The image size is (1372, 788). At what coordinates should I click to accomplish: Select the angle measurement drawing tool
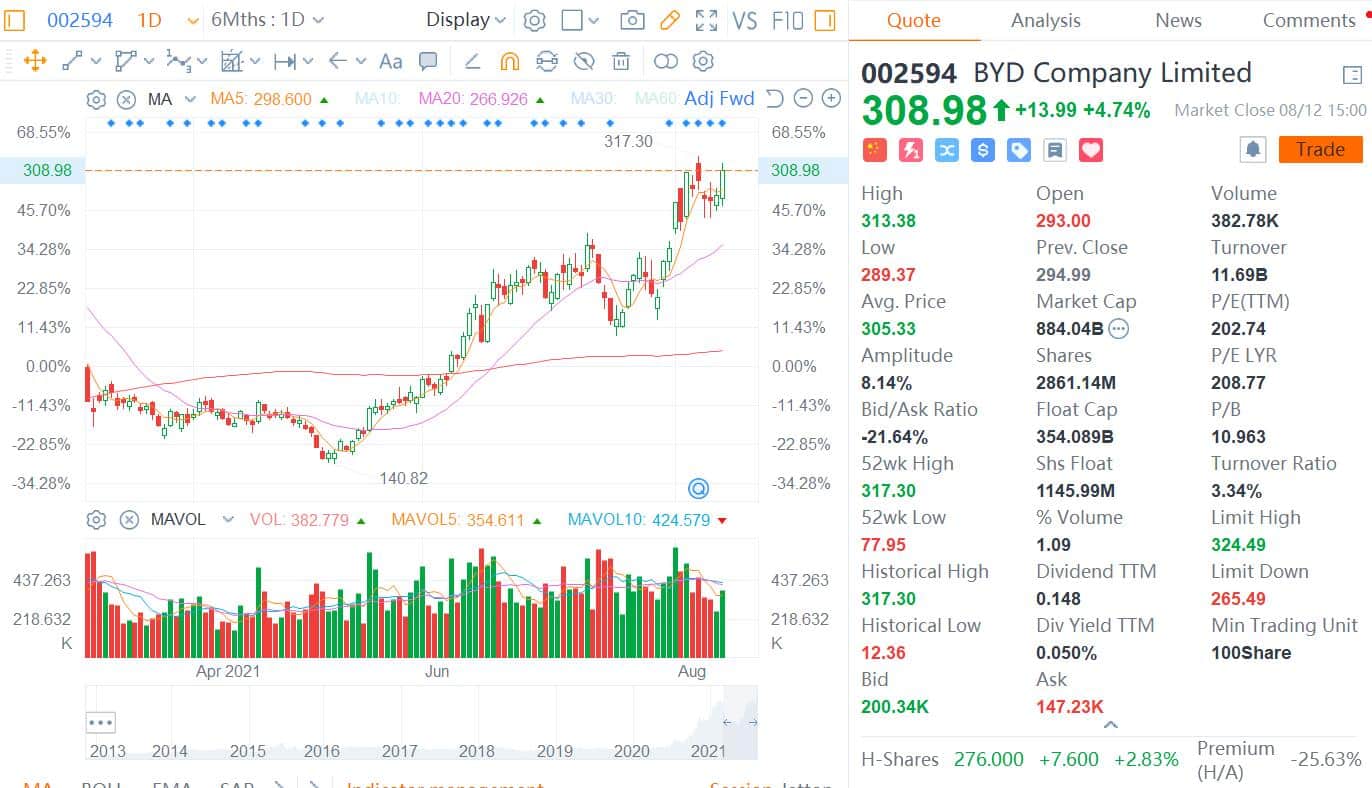[470, 62]
